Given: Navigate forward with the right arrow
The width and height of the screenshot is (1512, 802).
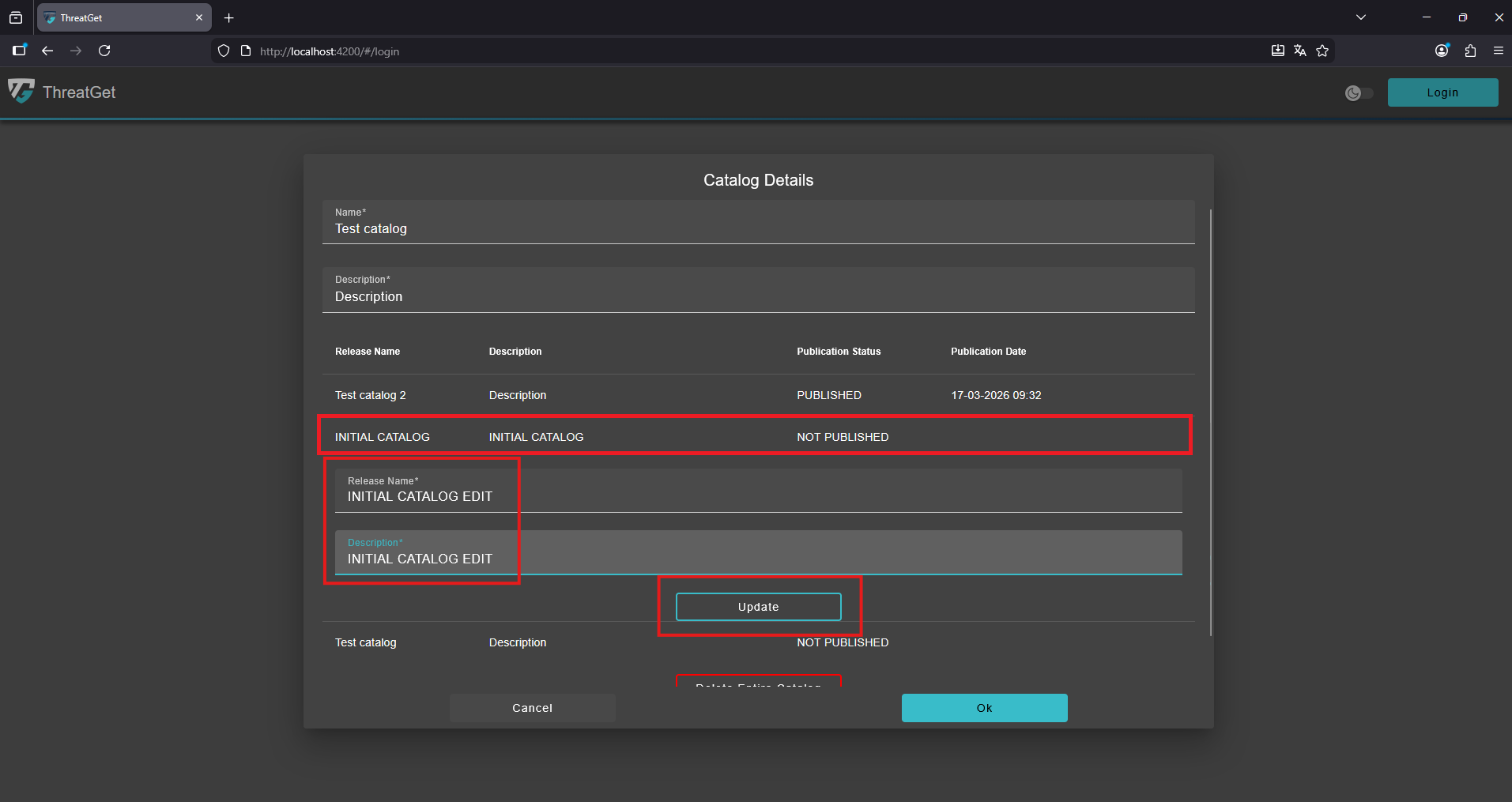Looking at the screenshot, I should (76, 51).
